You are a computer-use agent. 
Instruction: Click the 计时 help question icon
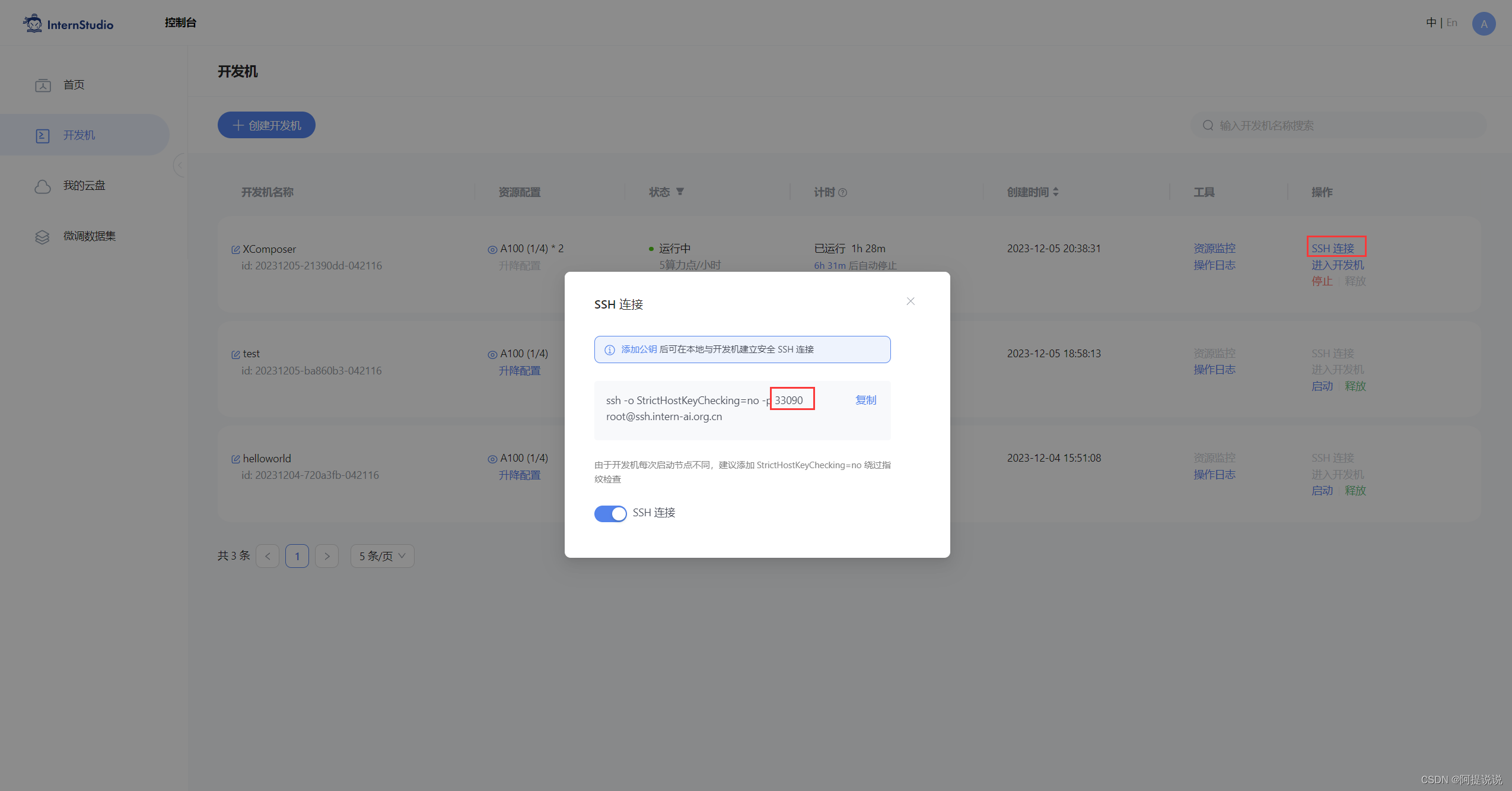842,192
